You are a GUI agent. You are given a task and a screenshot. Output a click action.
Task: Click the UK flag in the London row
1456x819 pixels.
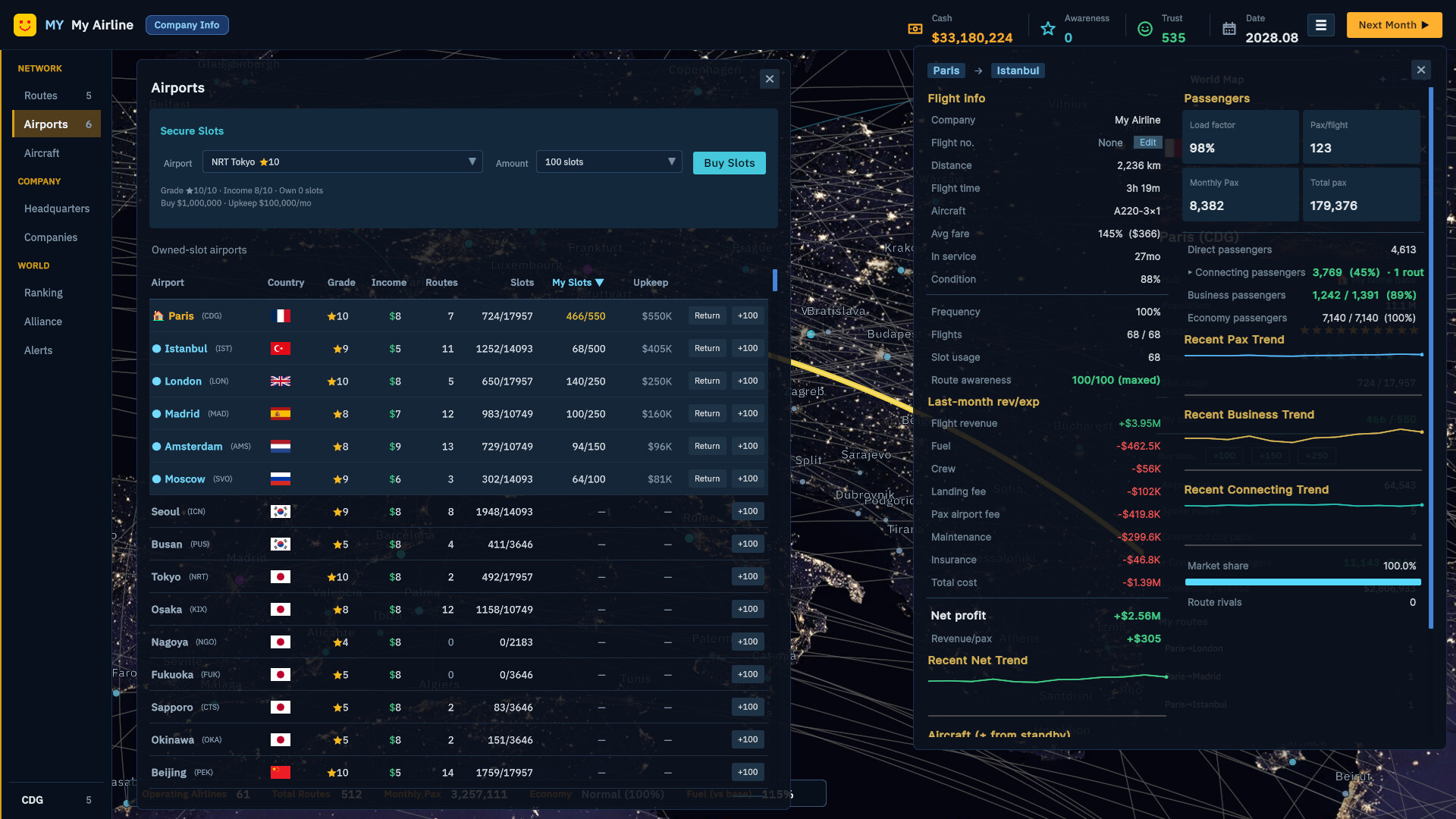tap(281, 381)
